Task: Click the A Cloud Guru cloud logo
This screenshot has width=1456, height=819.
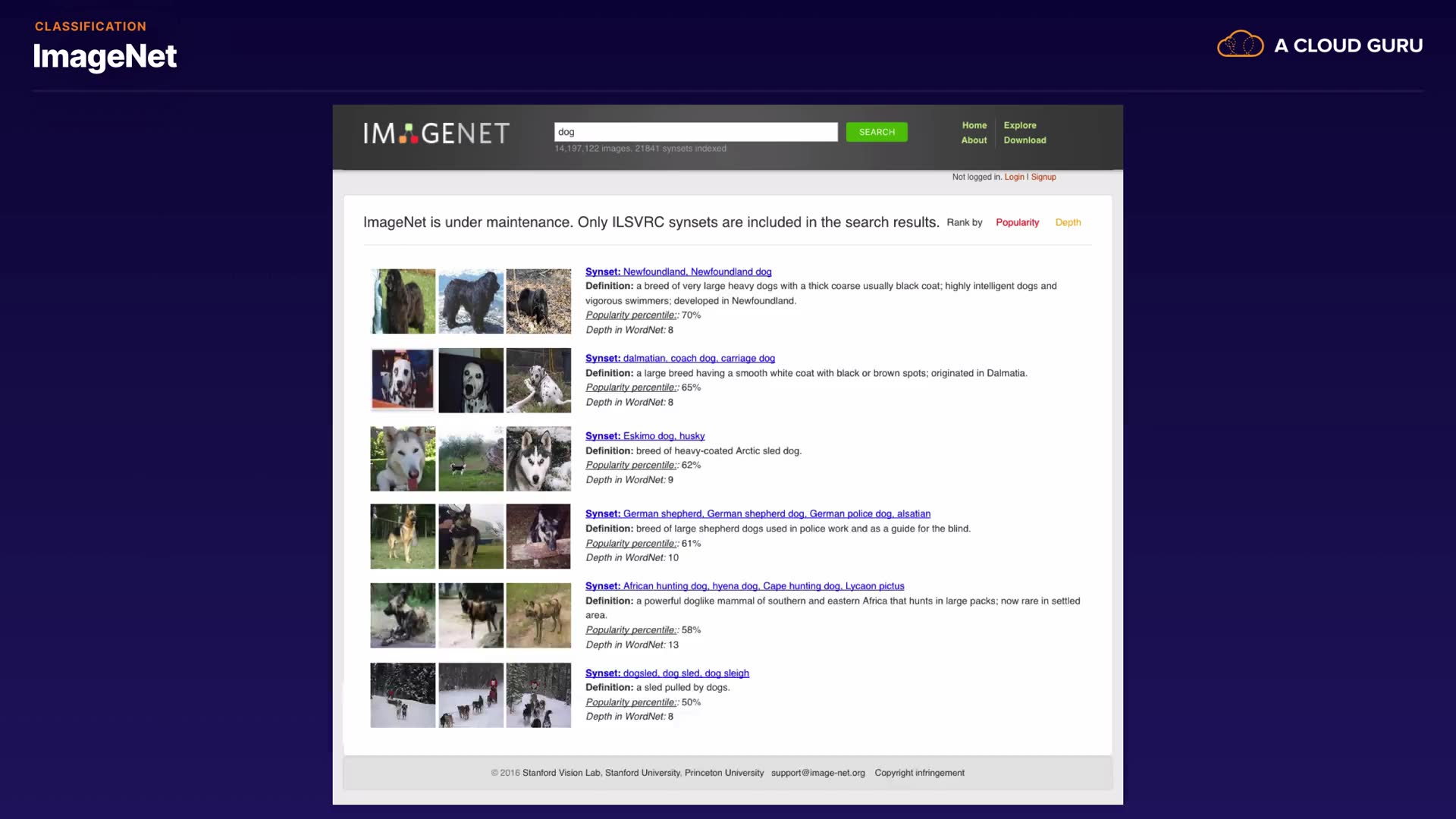Action: click(x=1240, y=45)
